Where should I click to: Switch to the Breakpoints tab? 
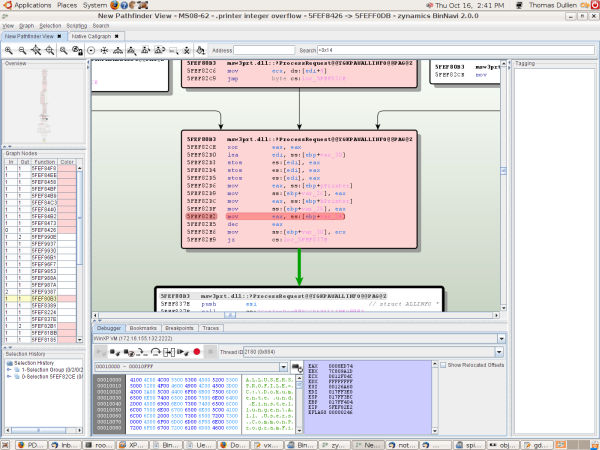pyautogui.click(x=179, y=327)
